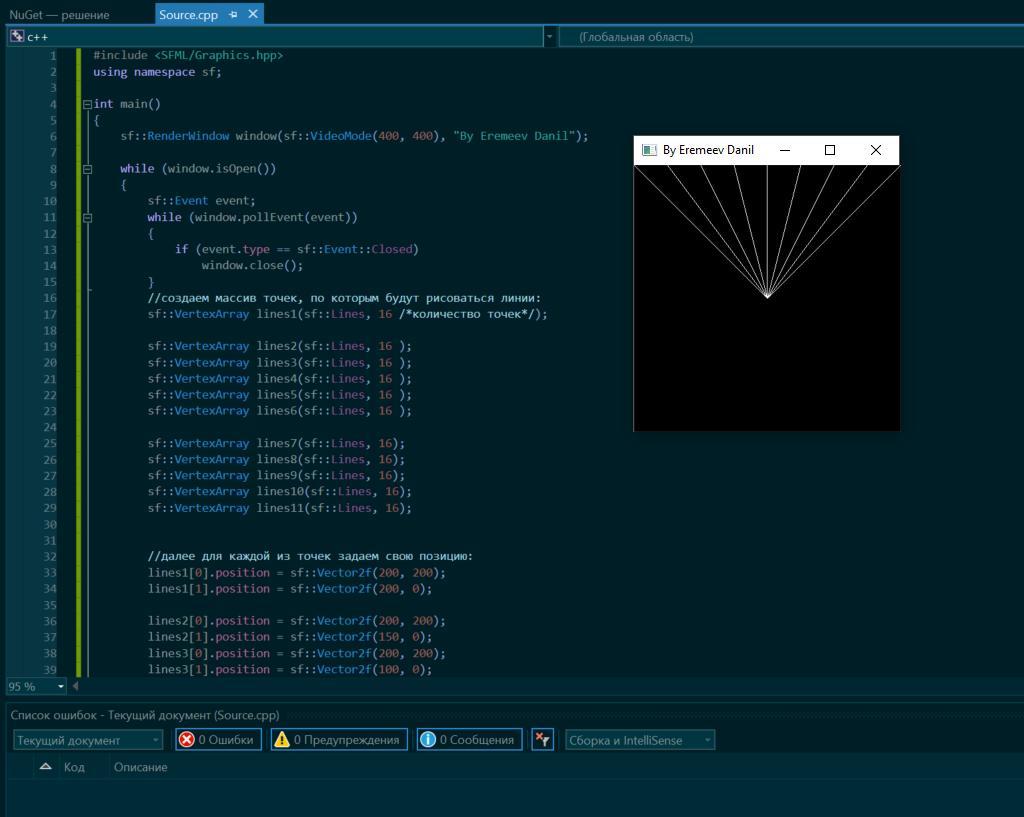Maximize the By Eremeev Danil window

829,150
